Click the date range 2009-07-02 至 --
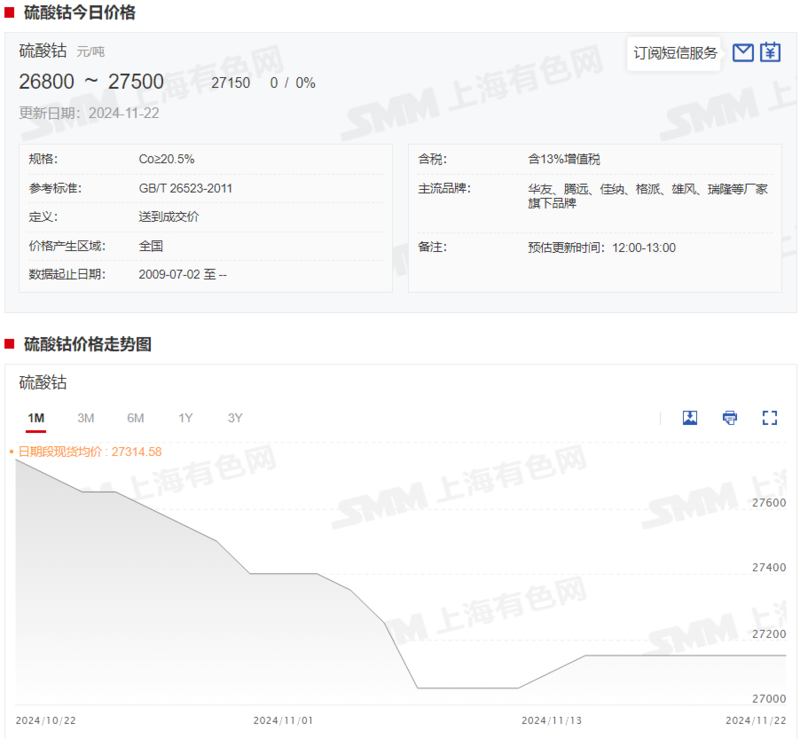Screen dimensions: 800x739 183,275
